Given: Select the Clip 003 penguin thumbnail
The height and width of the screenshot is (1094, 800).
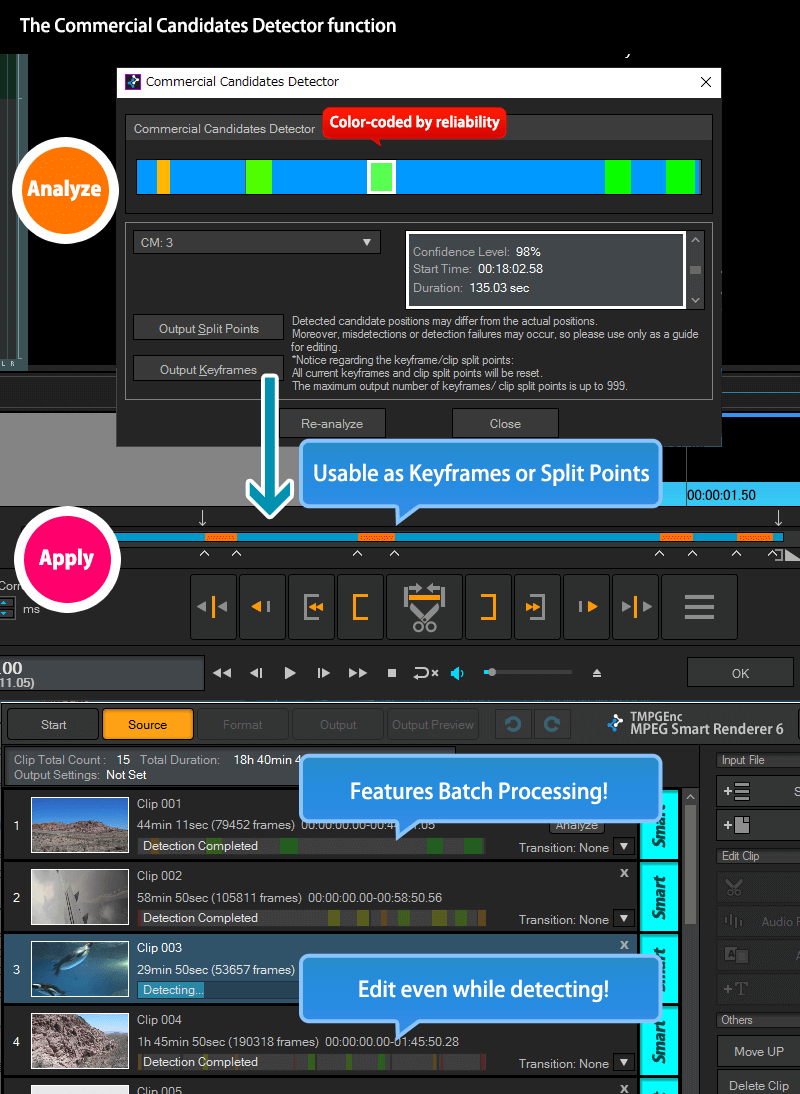Looking at the screenshot, I should [x=80, y=969].
